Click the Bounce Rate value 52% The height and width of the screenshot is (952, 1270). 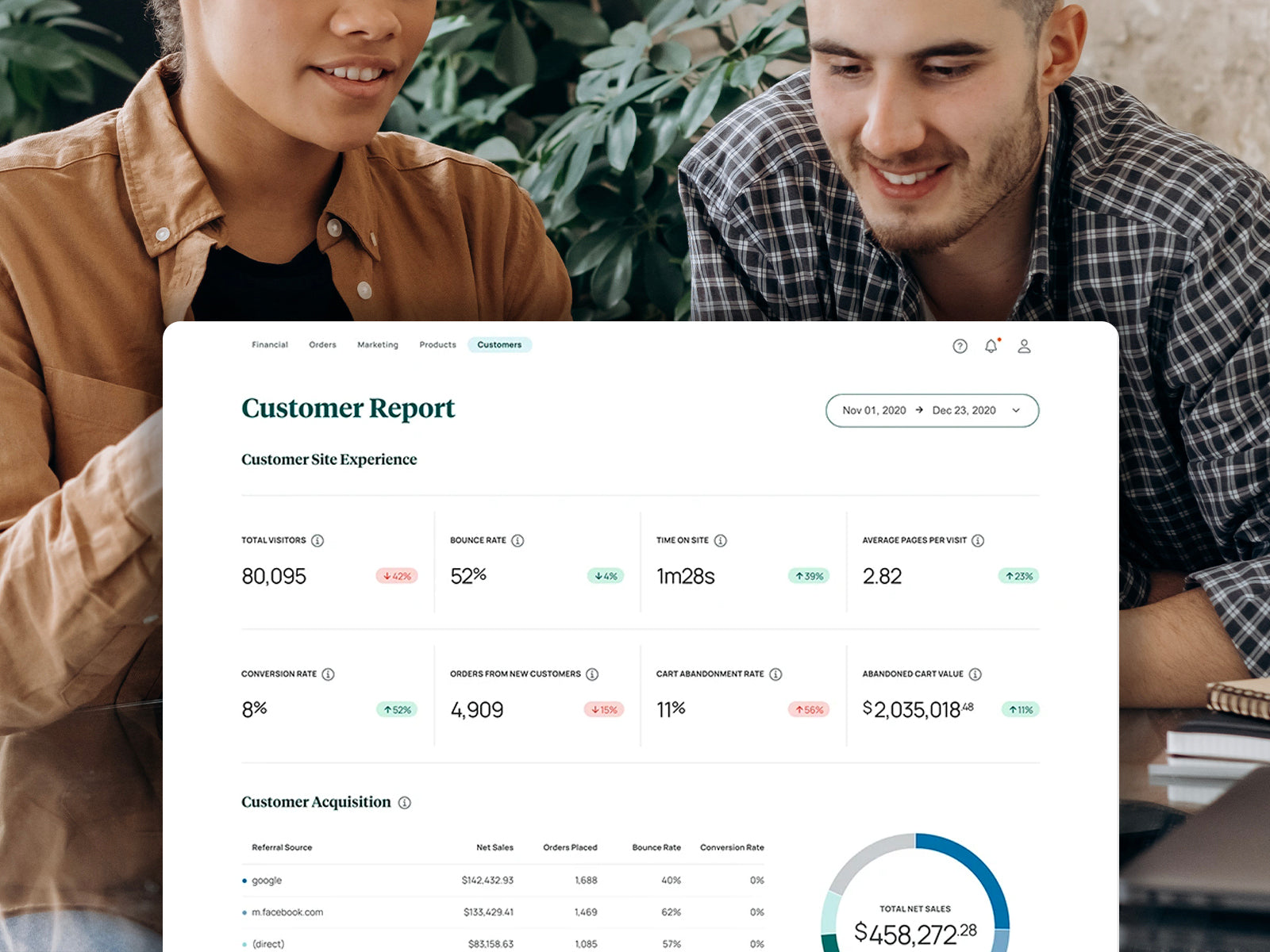468,576
